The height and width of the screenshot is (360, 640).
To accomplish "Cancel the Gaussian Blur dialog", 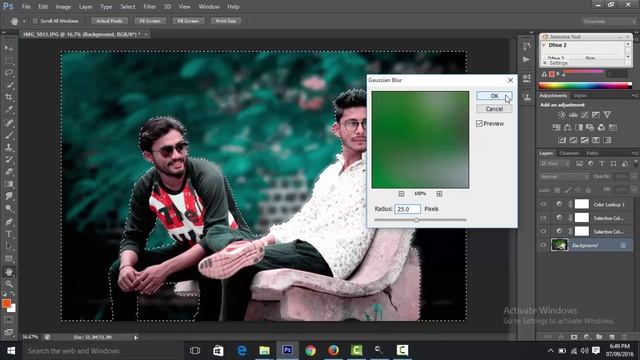I will point(494,109).
